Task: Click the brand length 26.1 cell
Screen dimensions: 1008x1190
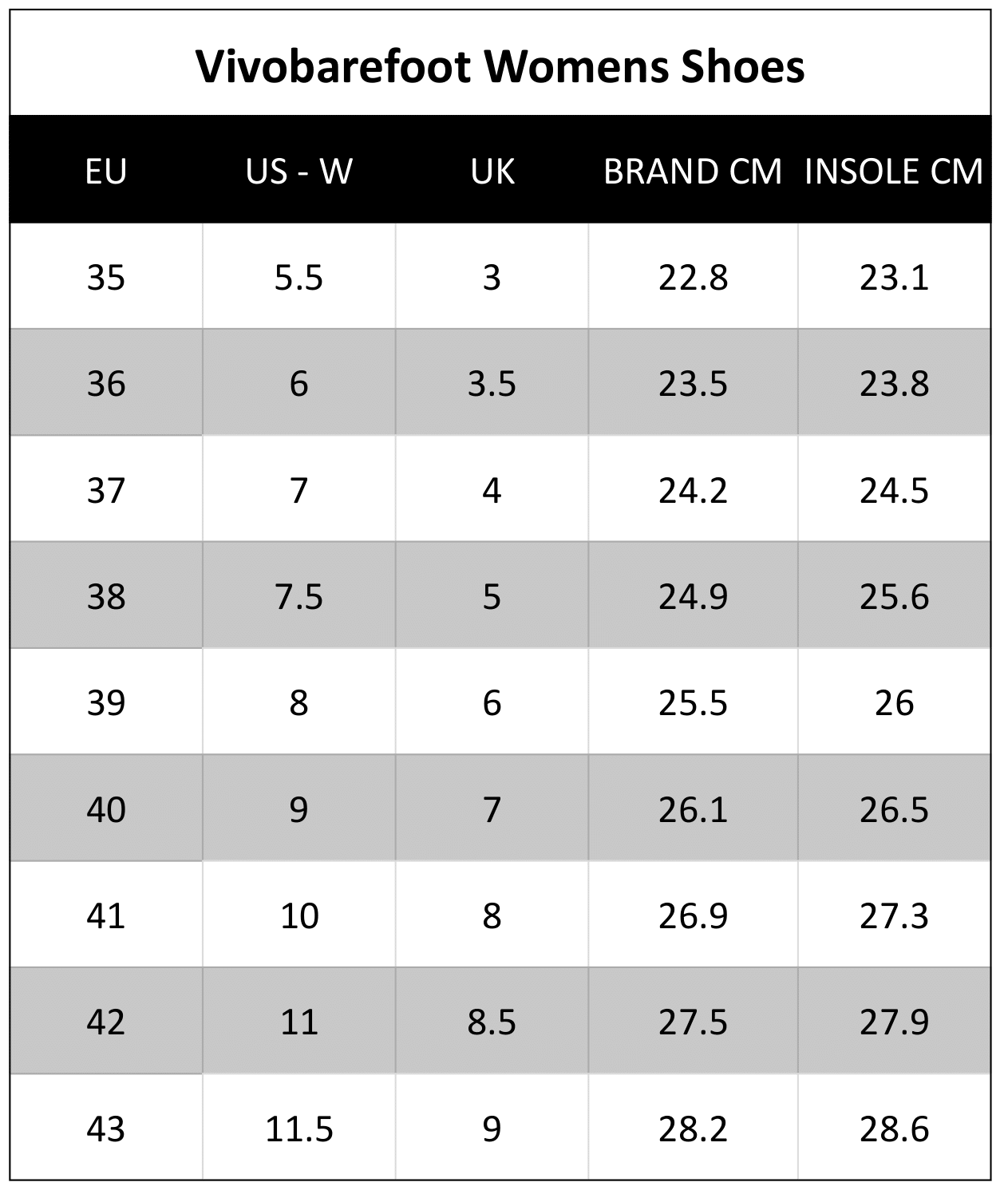Action: pos(693,808)
